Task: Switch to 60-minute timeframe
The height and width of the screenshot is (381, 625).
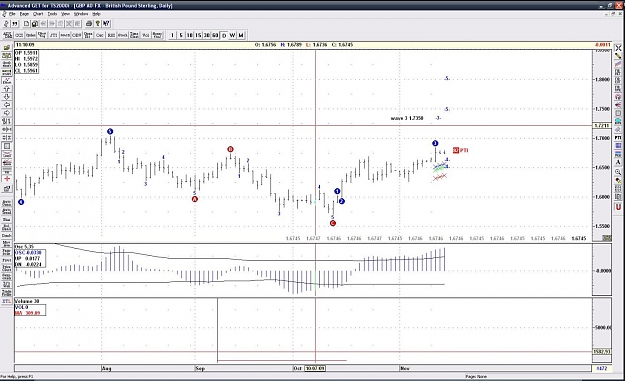Action: pos(215,35)
